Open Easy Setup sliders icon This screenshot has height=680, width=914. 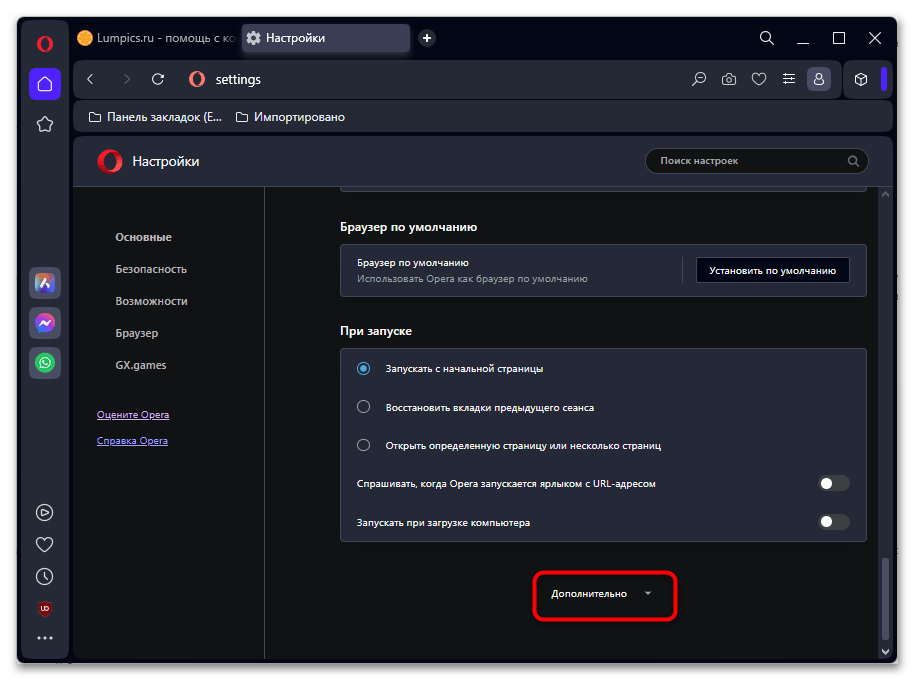point(789,79)
